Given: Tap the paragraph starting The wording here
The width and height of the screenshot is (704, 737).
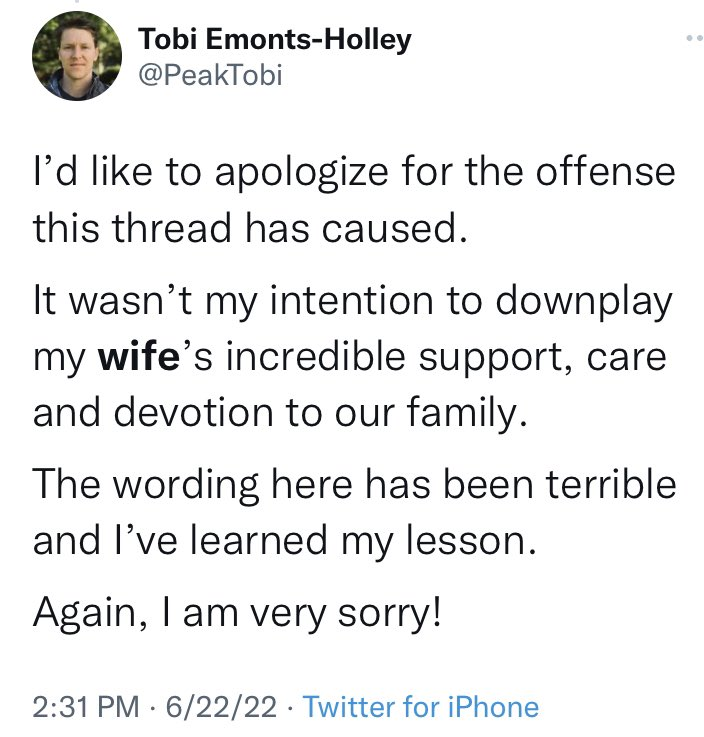Looking at the screenshot, I should coord(354,512).
